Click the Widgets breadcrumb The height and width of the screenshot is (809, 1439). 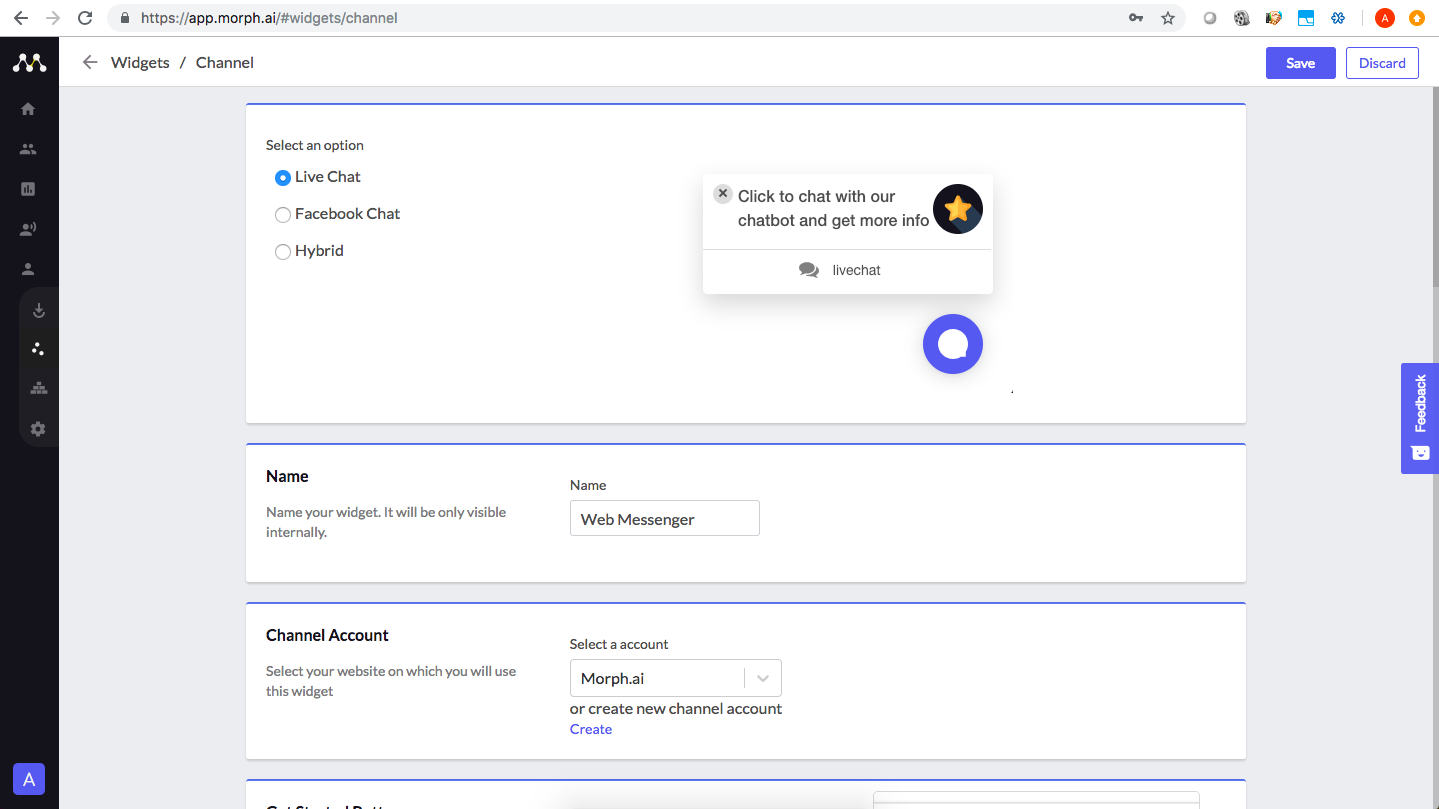[140, 62]
